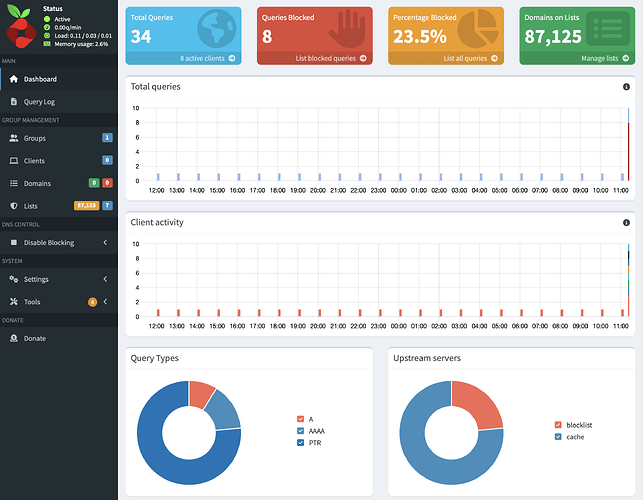The image size is (643, 500).
Task: Click the Lists shield icon in sidebar
Action: coord(13,205)
